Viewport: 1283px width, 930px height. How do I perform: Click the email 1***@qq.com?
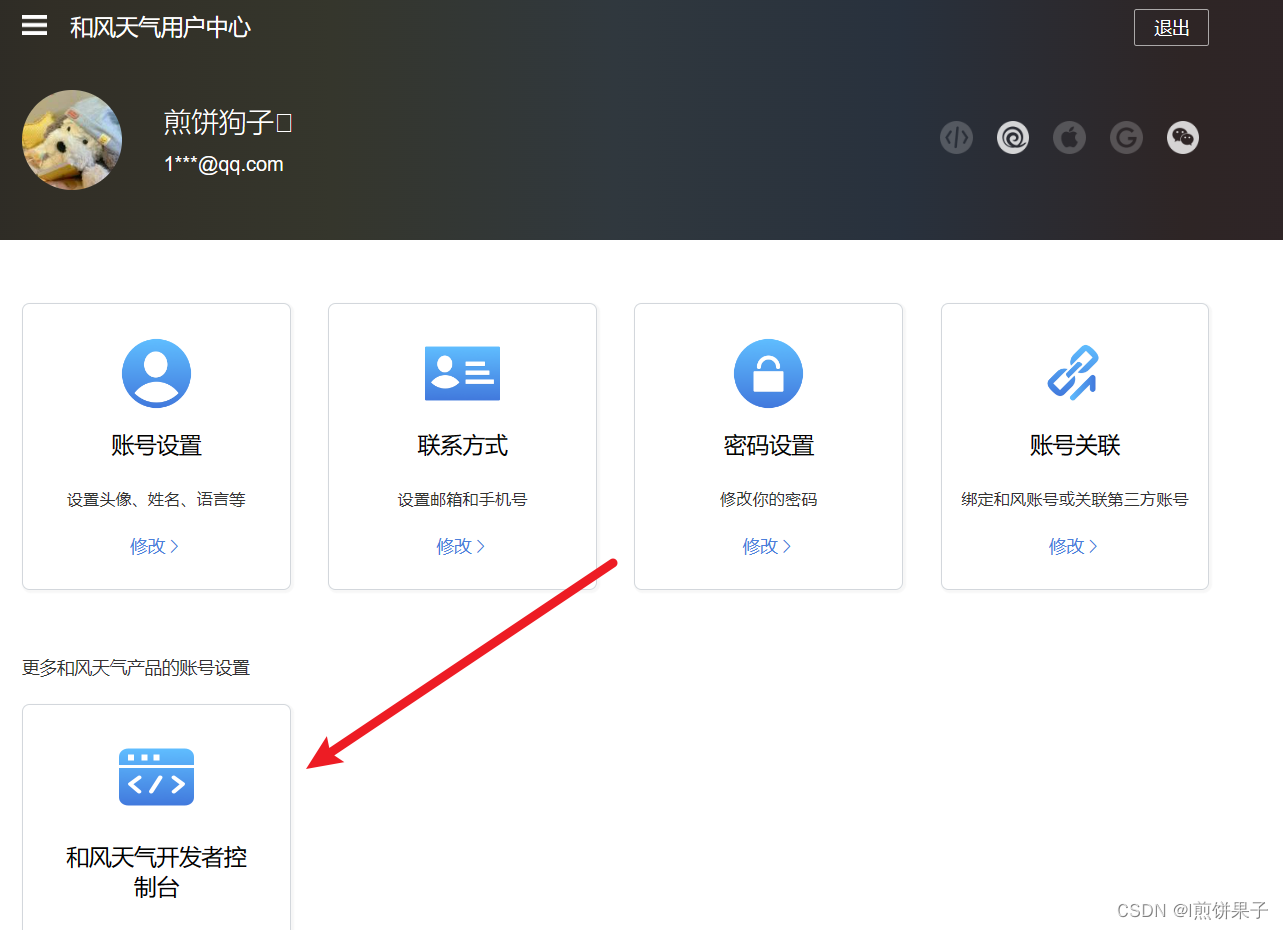[x=224, y=164]
